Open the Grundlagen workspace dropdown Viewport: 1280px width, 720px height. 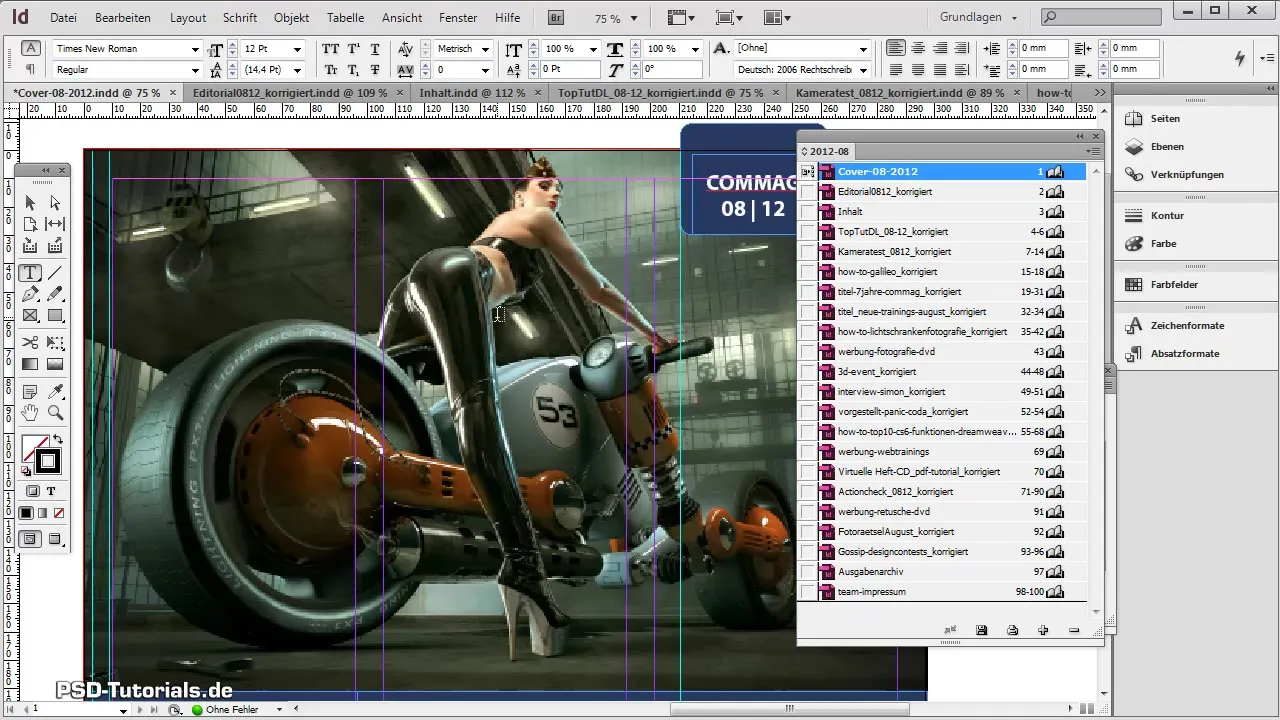[x=978, y=18]
